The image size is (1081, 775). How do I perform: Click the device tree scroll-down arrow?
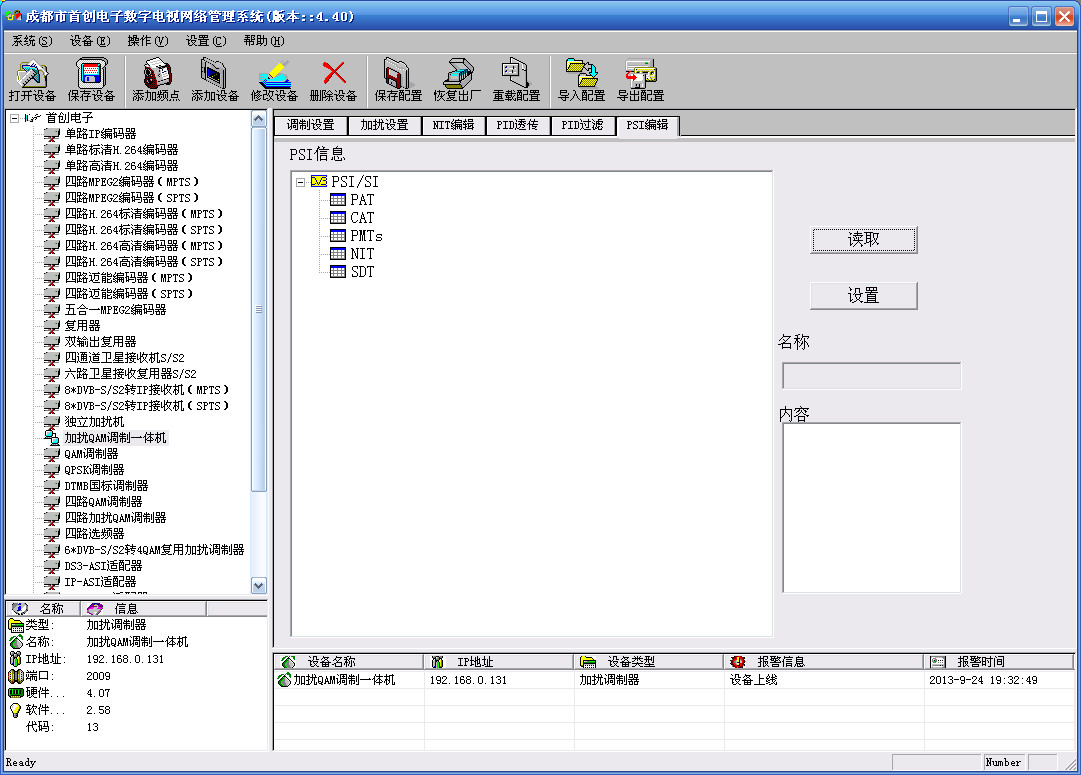[x=259, y=585]
